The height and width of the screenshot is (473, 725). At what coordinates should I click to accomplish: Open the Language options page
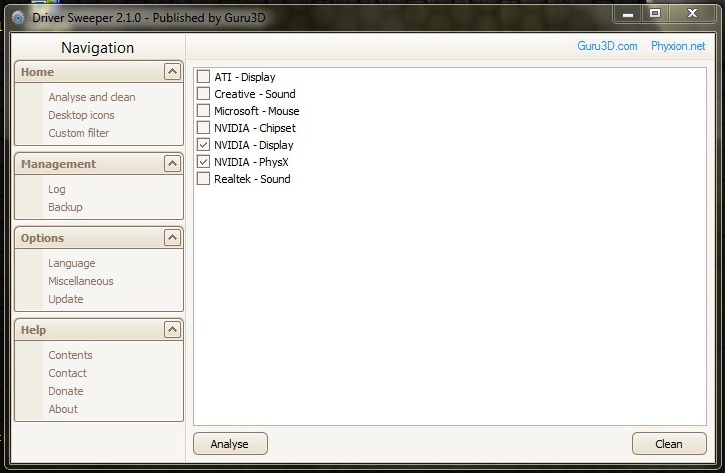click(72, 263)
